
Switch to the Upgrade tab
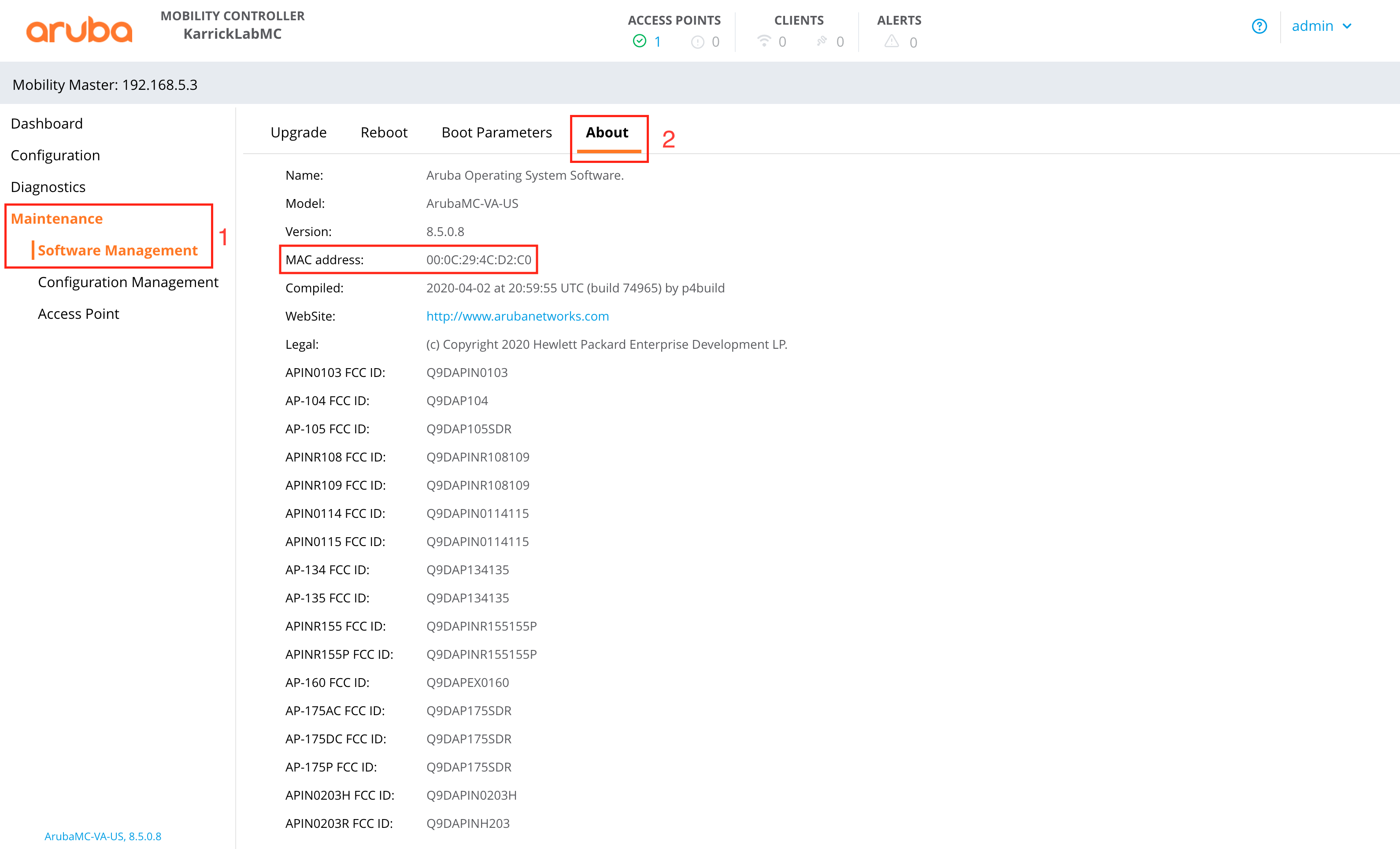click(298, 132)
